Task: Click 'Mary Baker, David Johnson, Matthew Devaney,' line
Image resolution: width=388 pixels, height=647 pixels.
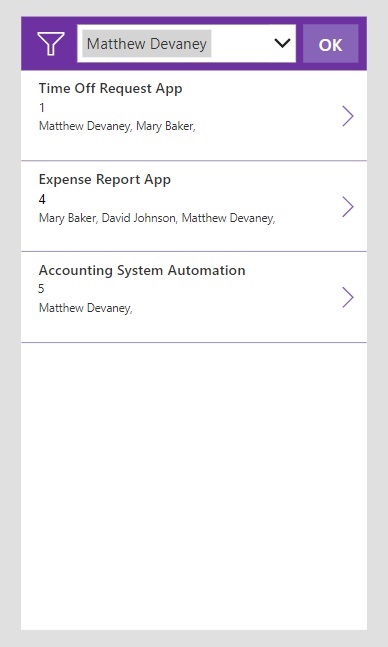Action: tap(157, 218)
